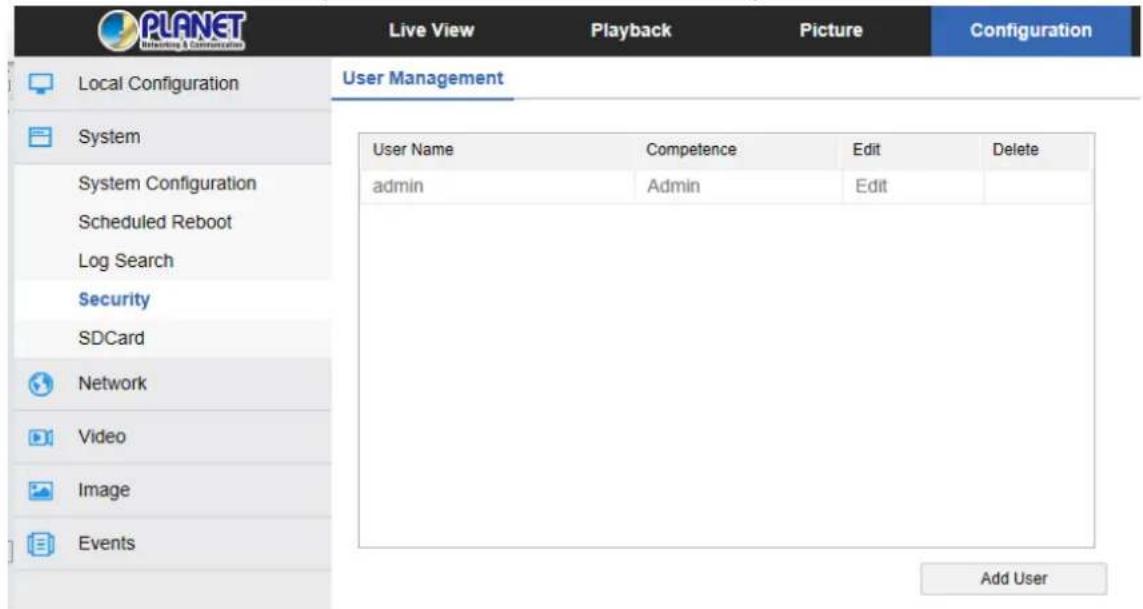This screenshot has height=609, width=1143.
Task: Click the Local Configuration monitor icon
Action: 40,84
